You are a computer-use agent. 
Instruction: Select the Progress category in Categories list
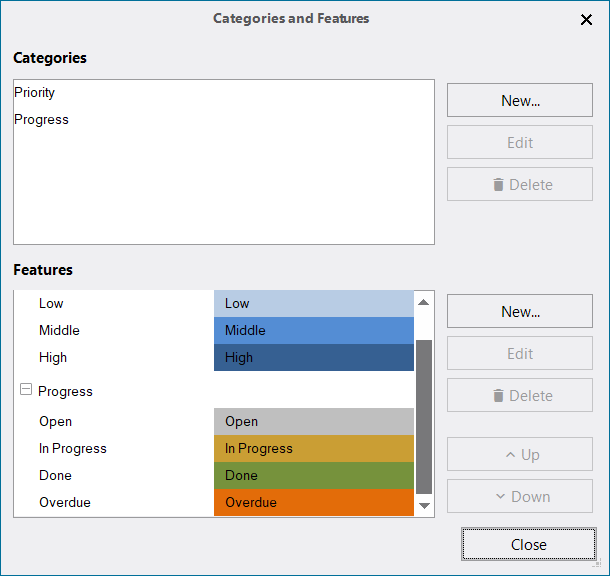click(x=41, y=120)
